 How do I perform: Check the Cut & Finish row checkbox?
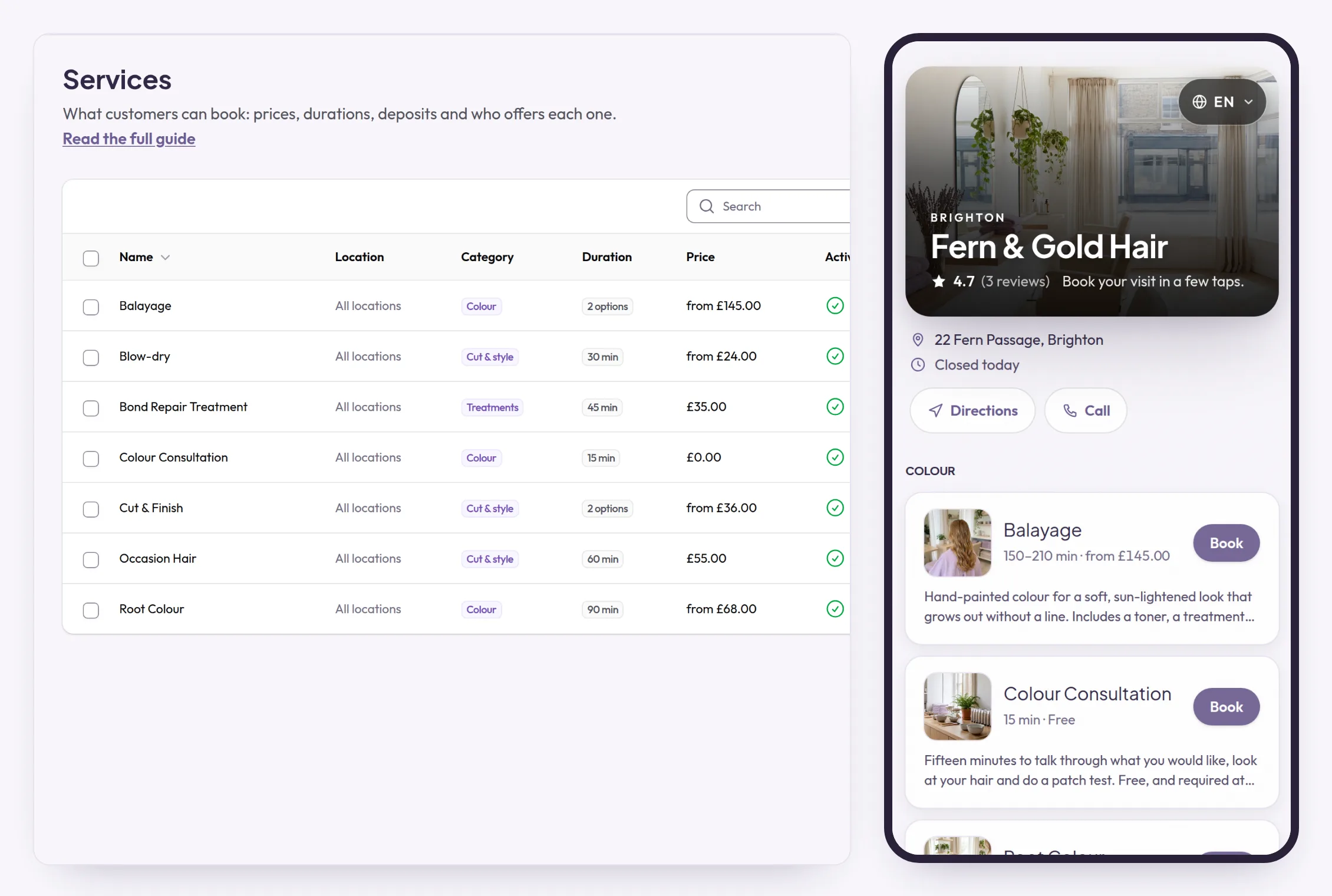pyautogui.click(x=91, y=509)
